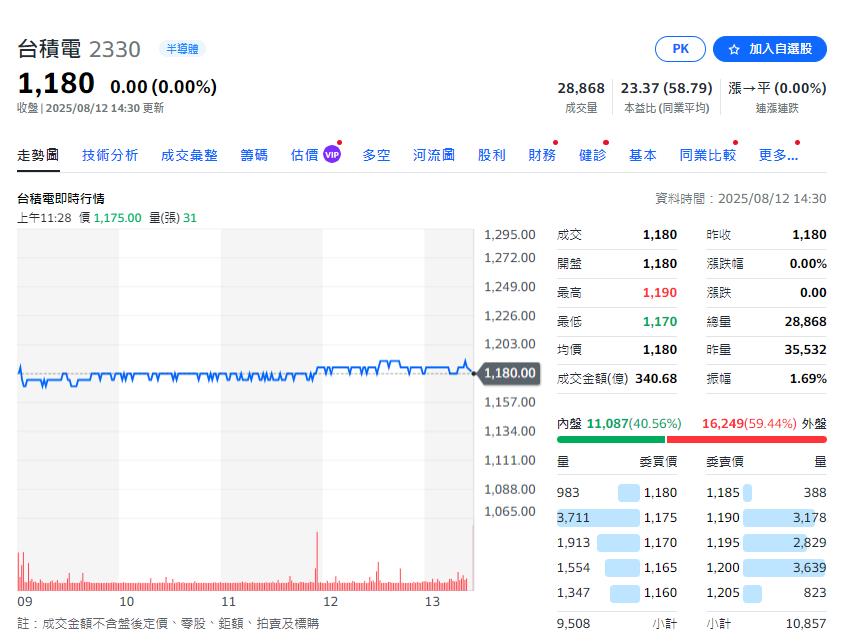
Task: Go to the 籌碼 tab
Action: (254, 155)
